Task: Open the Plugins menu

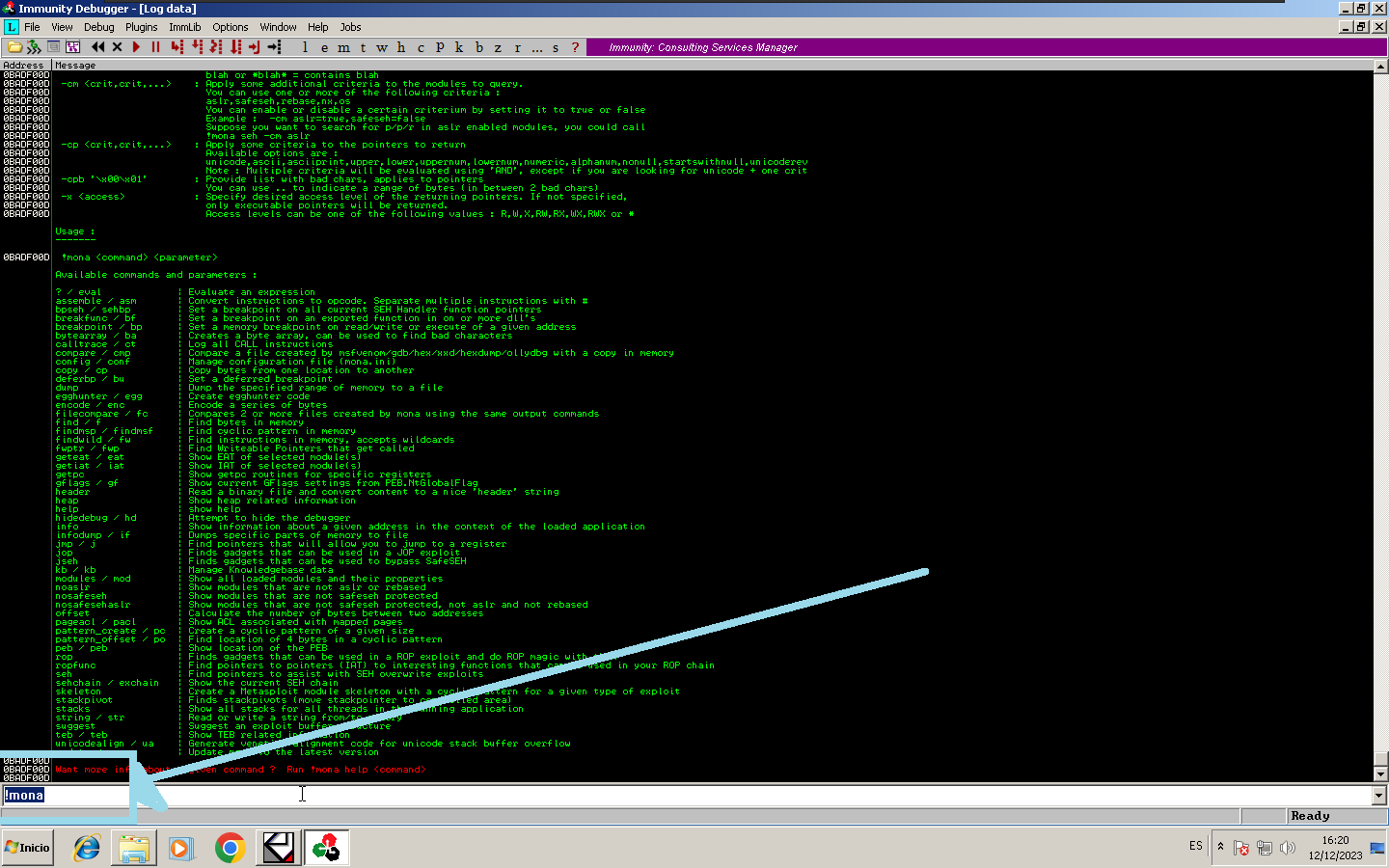Action: coord(141,27)
